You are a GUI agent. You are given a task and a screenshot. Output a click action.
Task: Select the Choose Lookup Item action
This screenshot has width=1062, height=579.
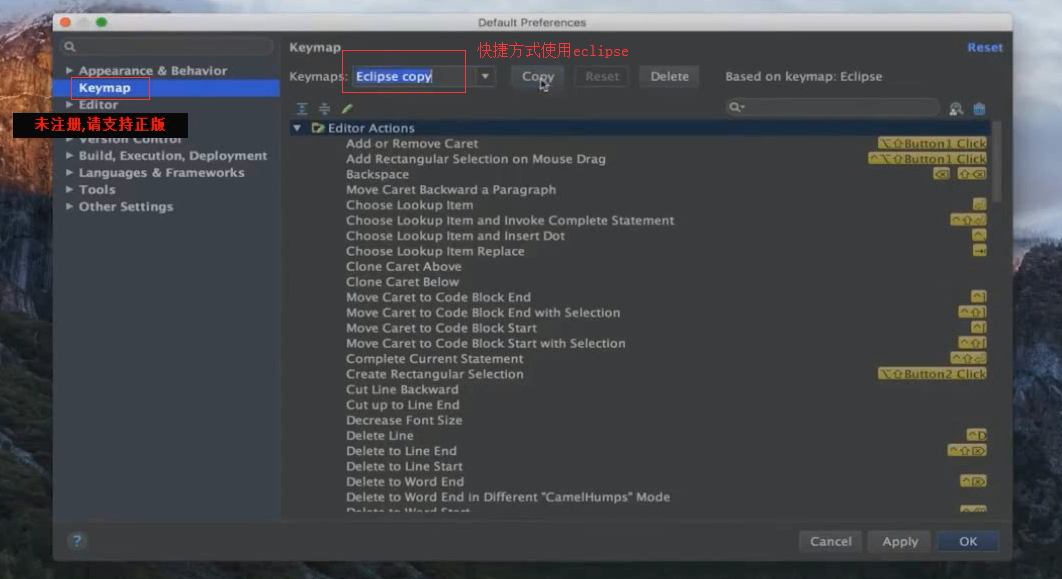[409, 205]
